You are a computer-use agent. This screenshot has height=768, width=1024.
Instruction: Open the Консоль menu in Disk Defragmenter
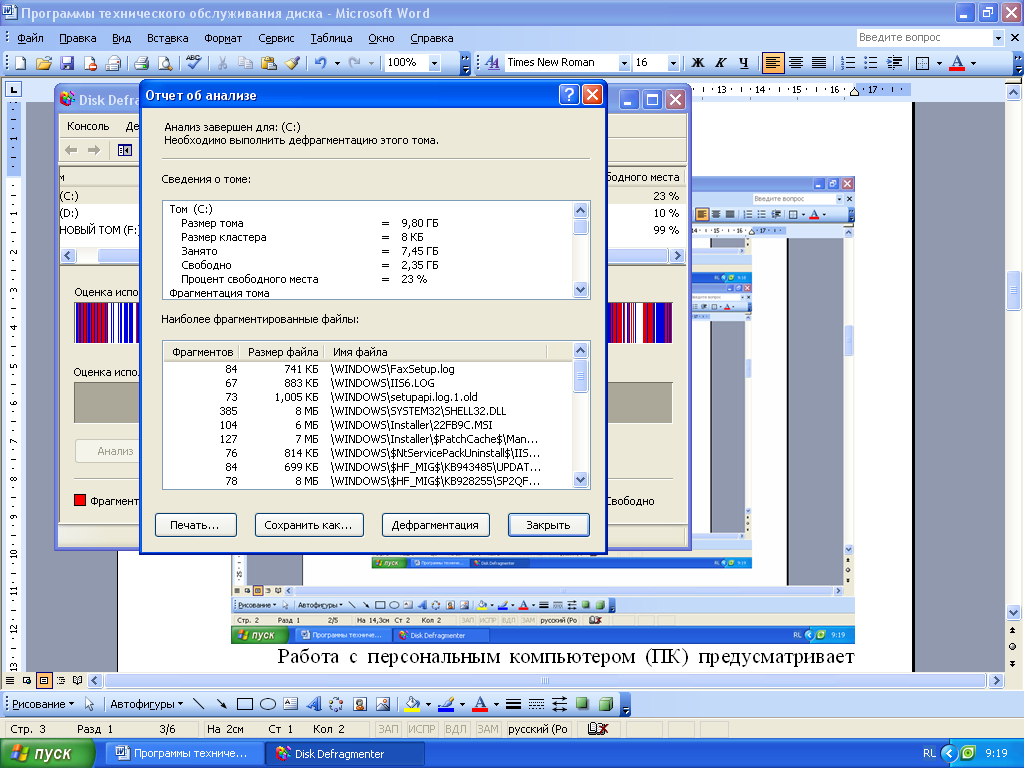coord(88,126)
